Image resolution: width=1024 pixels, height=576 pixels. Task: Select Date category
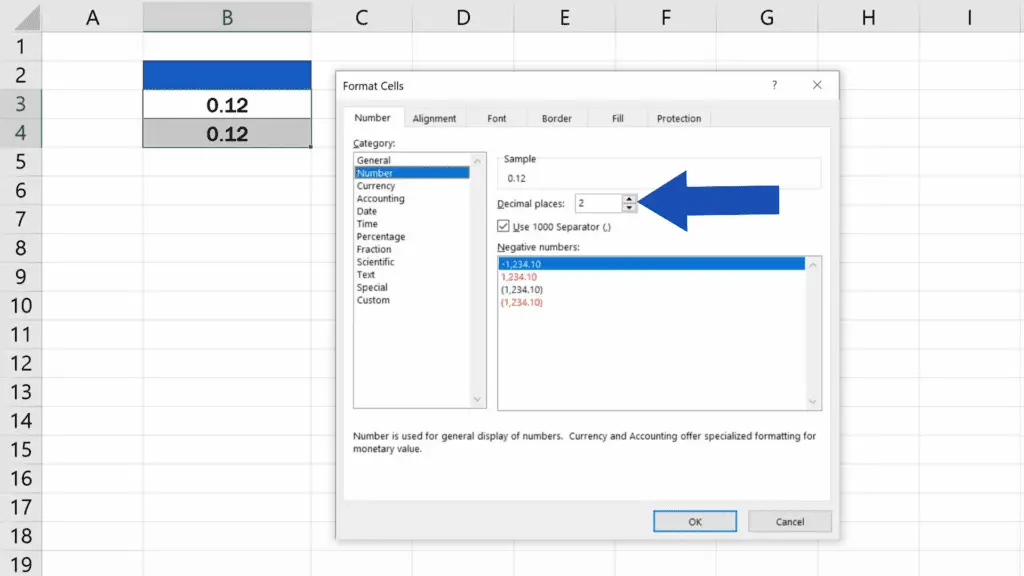point(411,211)
